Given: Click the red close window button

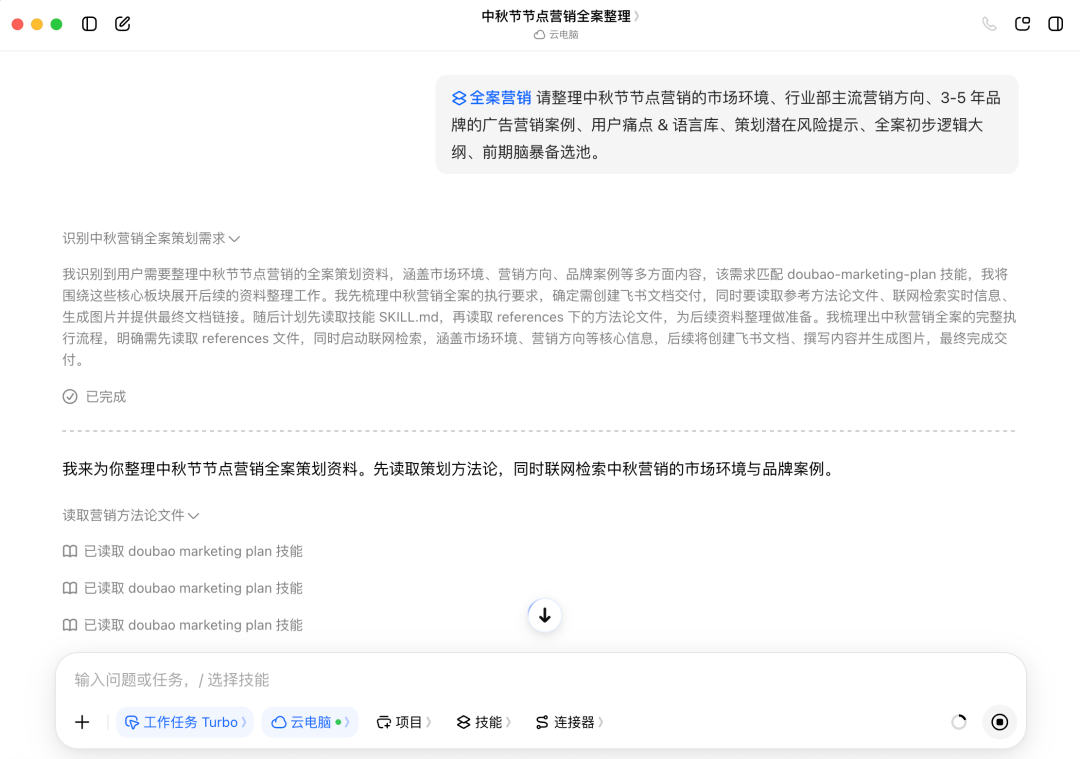Looking at the screenshot, I should pyautogui.click(x=18, y=24).
